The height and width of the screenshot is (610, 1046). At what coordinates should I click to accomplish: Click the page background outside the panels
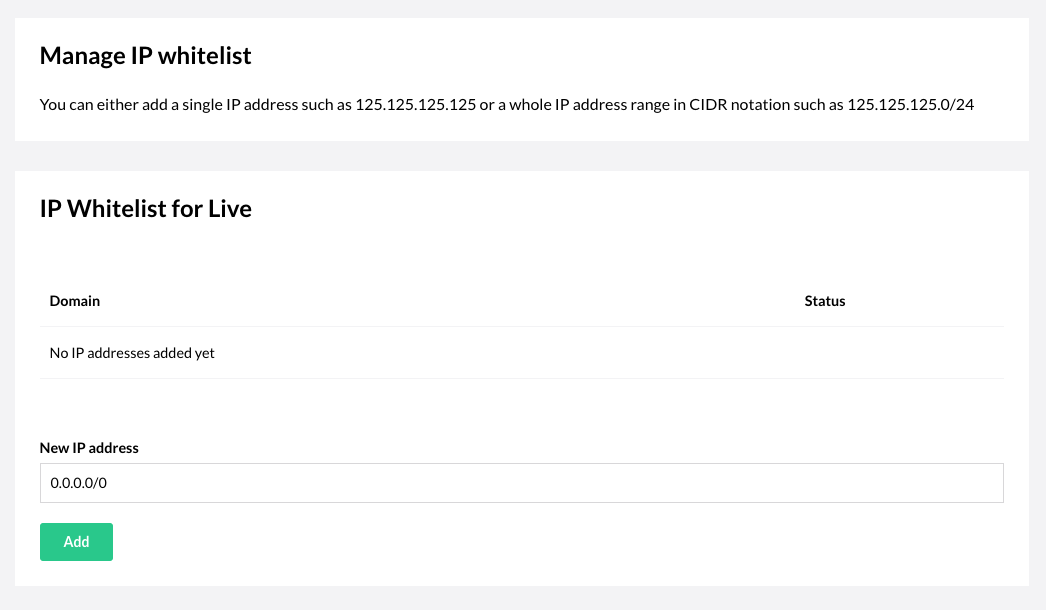(x=523, y=153)
